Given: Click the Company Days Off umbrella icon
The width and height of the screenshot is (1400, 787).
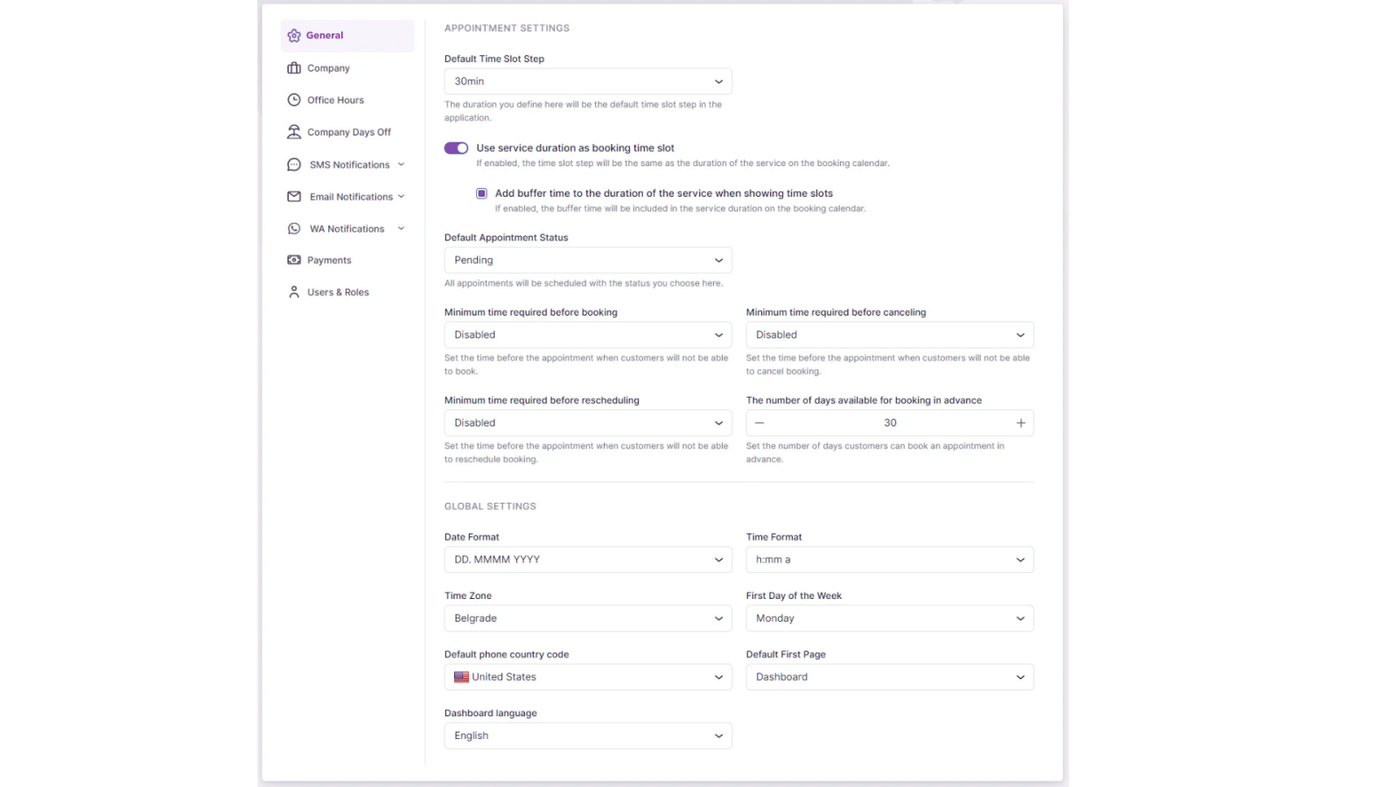Looking at the screenshot, I should point(294,132).
